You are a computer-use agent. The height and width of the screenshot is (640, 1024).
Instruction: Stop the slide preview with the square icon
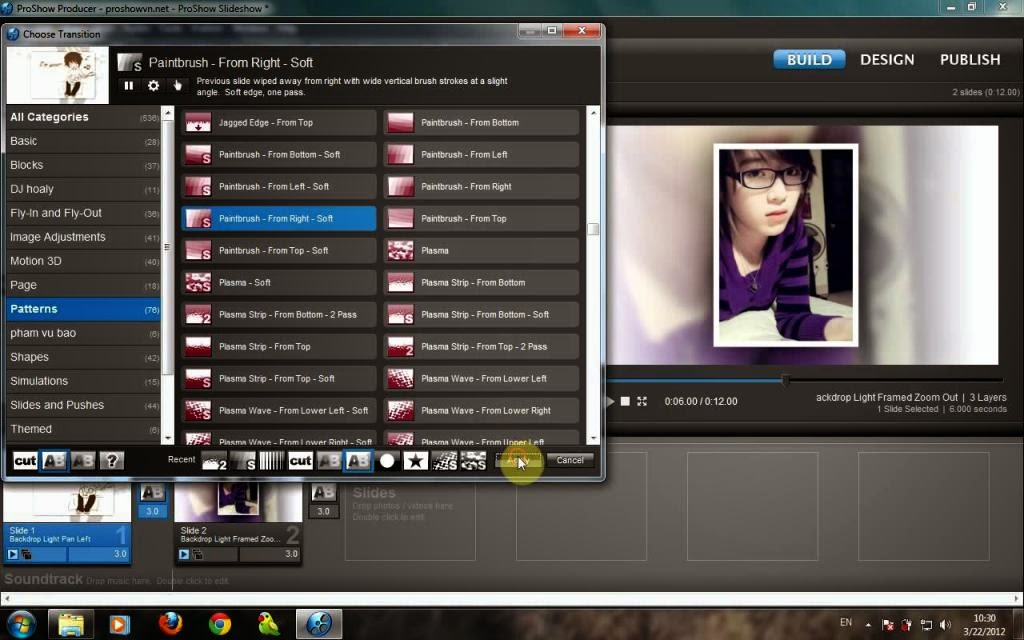624,400
